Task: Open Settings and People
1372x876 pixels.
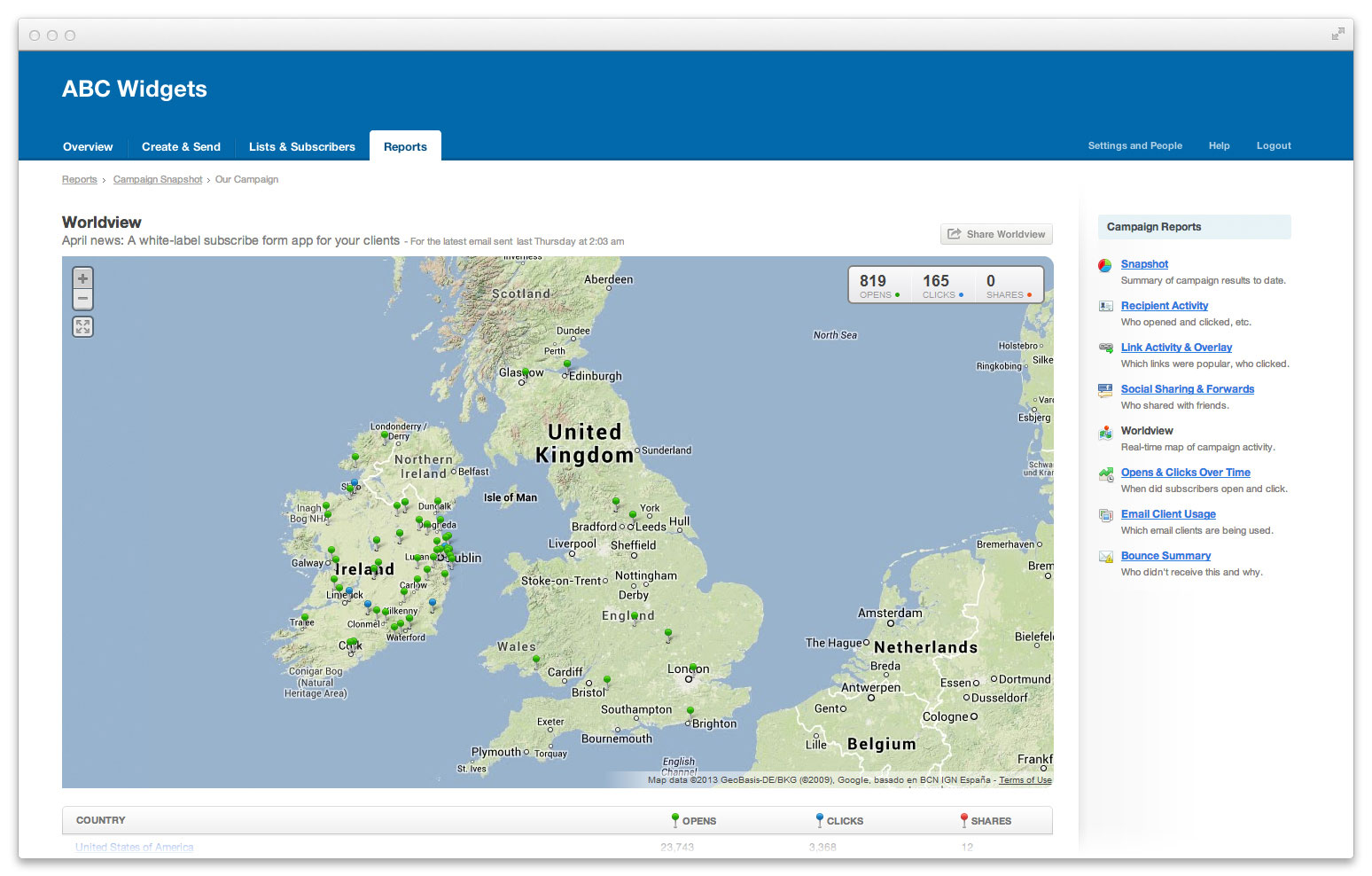Action: pyautogui.click(x=1135, y=145)
